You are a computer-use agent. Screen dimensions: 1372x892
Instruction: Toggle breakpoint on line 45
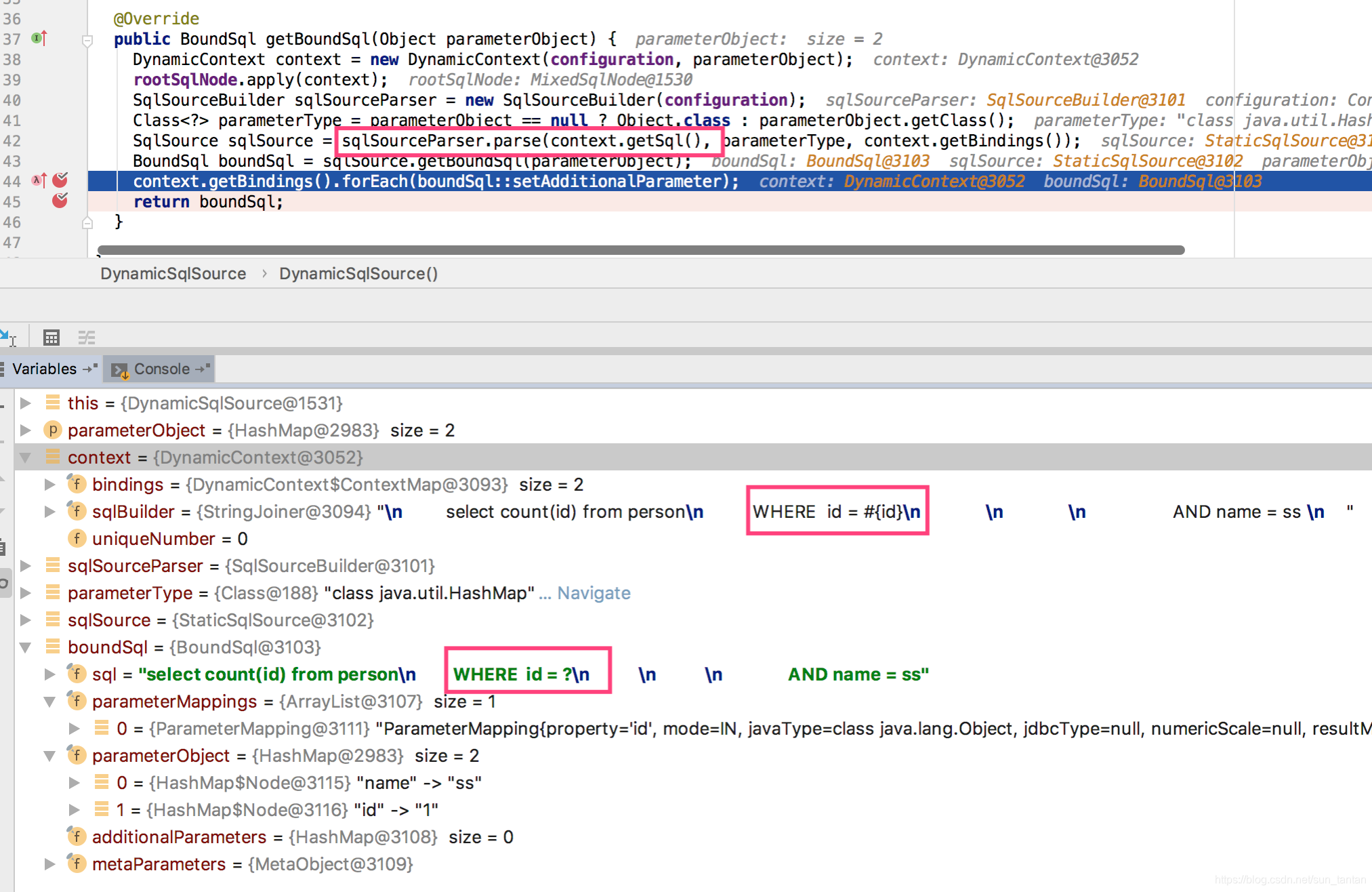point(60,201)
